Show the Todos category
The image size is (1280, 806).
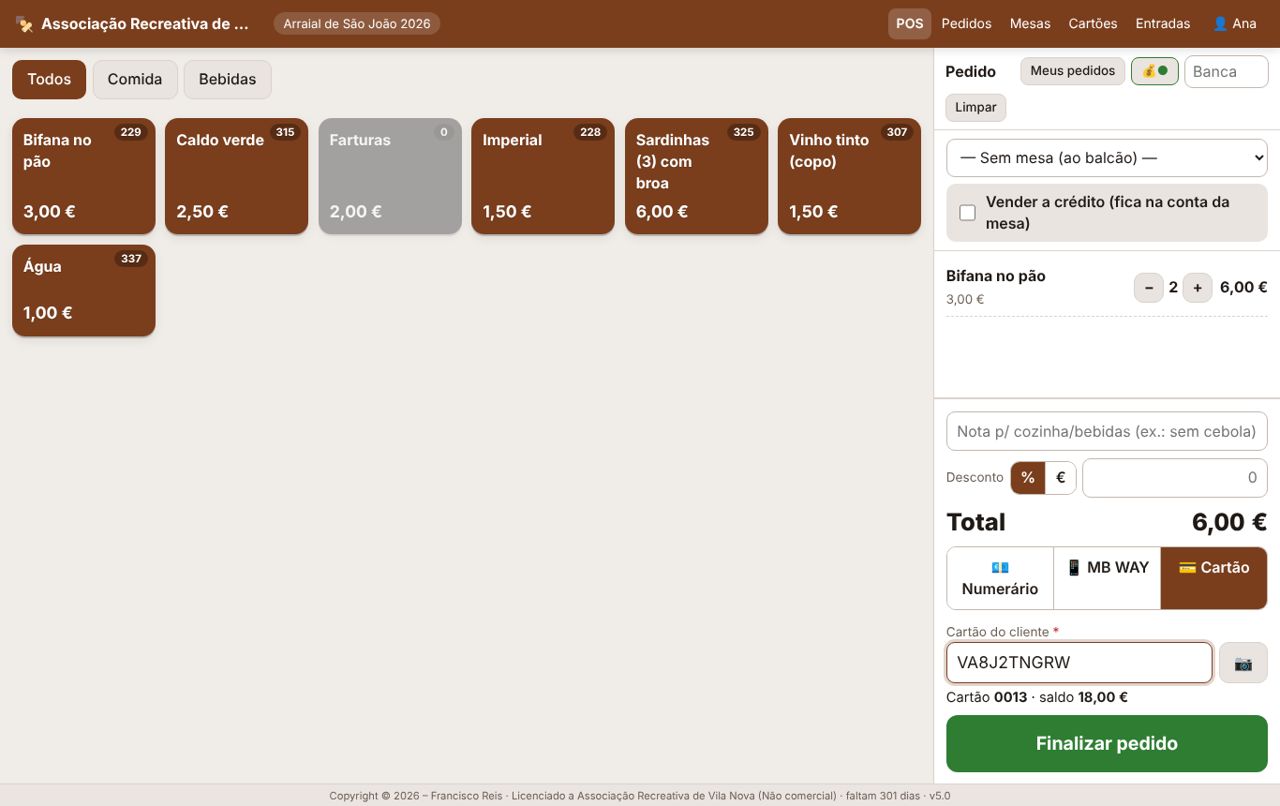49,80
